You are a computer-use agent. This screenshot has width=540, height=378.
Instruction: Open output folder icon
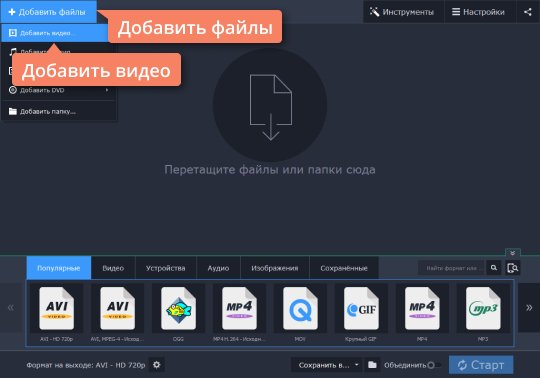(372, 365)
